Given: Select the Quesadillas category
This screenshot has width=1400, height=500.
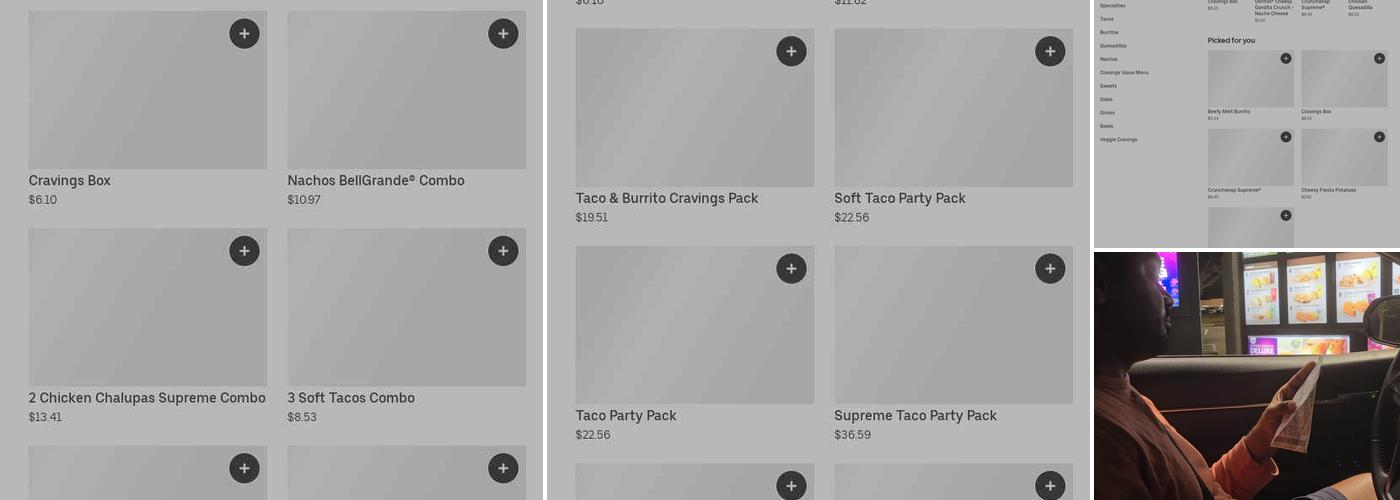Looking at the screenshot, I should [x=1113, y=46].
